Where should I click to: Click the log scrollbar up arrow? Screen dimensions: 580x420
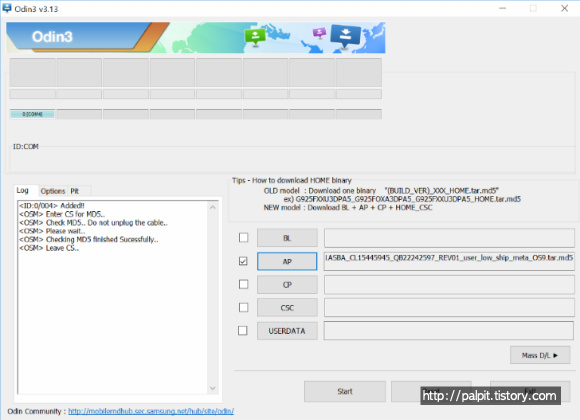(x=213, y=207)
